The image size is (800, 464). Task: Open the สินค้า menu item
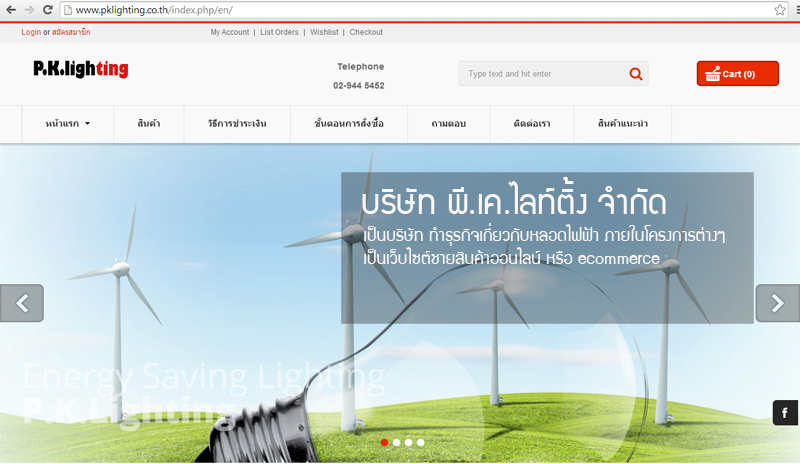[148, 124]
